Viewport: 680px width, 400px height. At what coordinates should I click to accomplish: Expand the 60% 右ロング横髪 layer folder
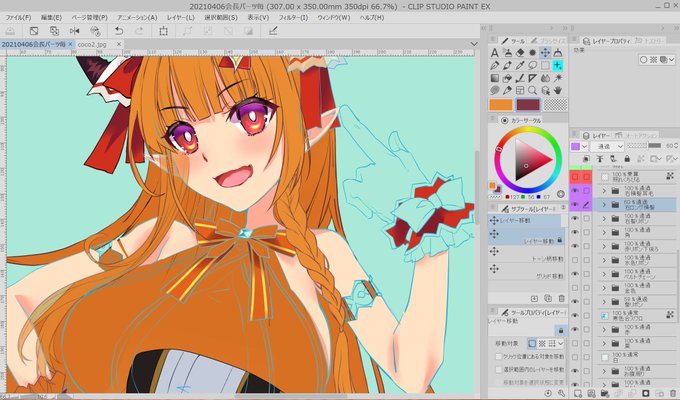[604, 205]
